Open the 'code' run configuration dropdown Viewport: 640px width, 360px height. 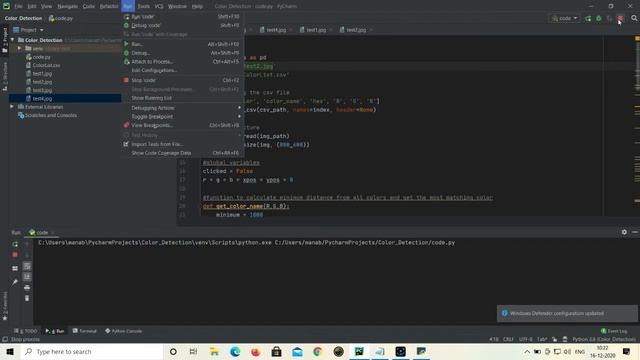pyautogui.click(x=565, y=18)
